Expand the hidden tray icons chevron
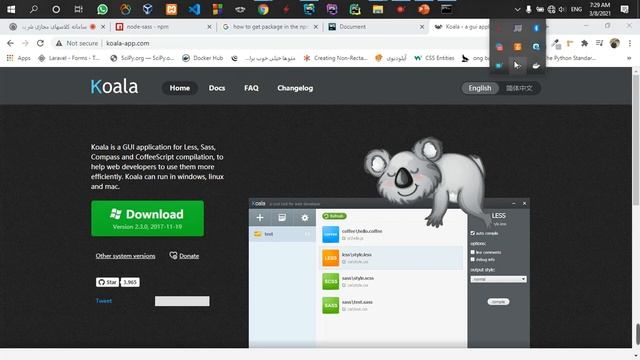 tap(517, 9)
